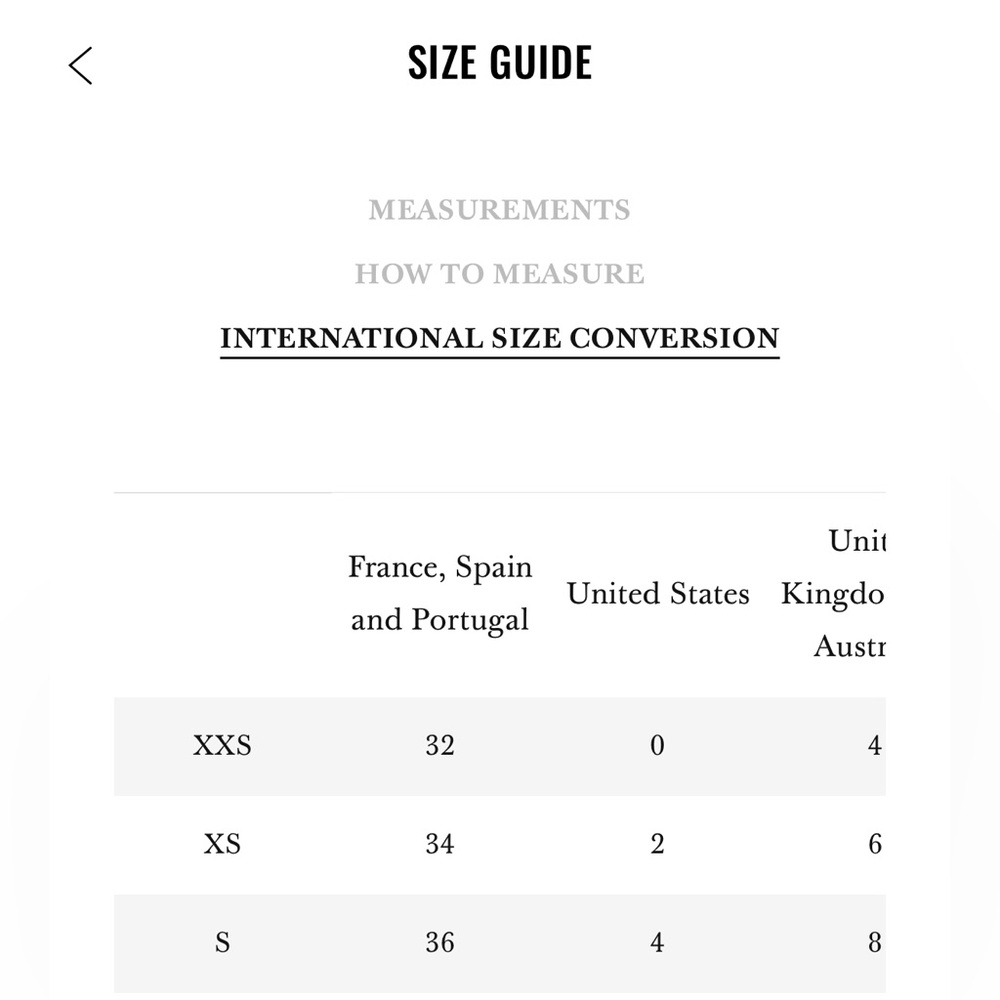1000x1000 pixels.
Task: Click UK size 6 in XS row
Action: 875,844
